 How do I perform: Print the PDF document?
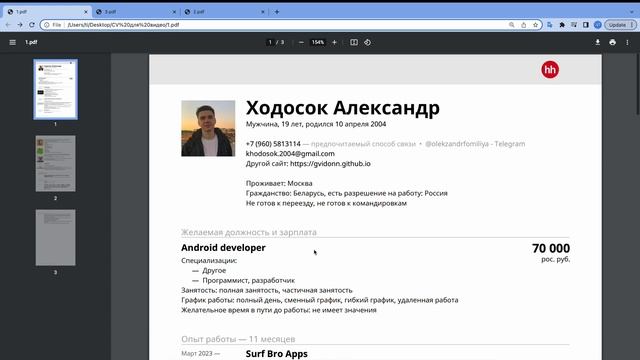pos(612,42)
